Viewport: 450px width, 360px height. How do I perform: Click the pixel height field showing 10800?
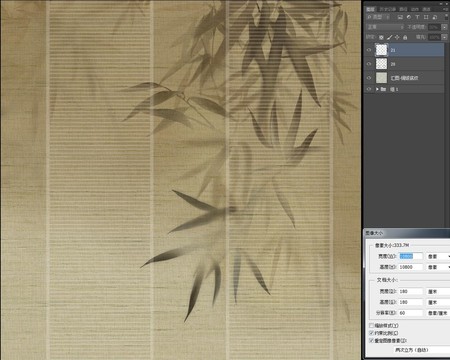coord(411,267)
